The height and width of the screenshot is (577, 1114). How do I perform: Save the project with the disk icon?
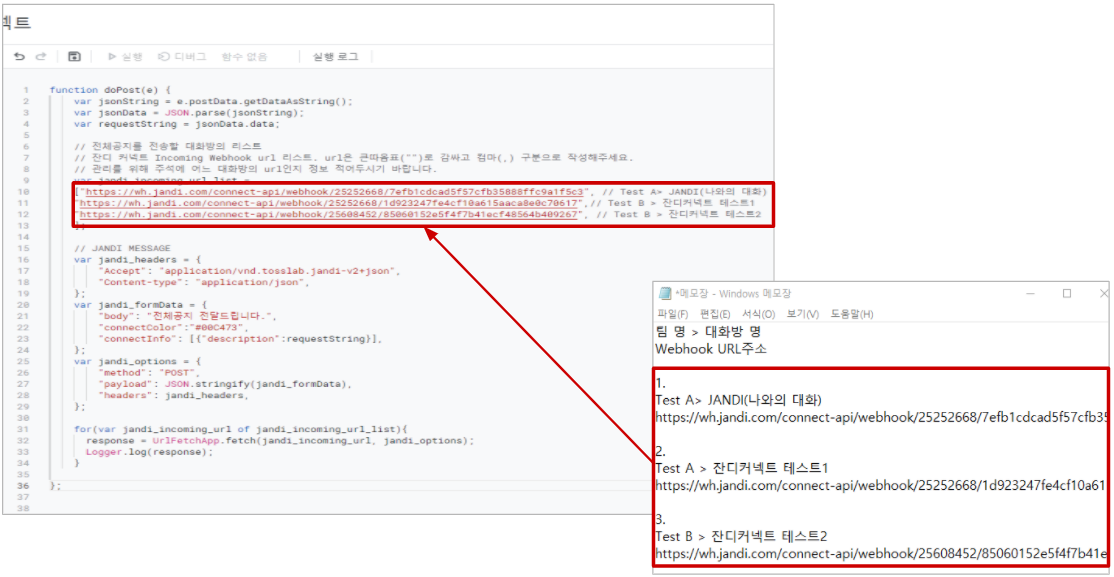74,57
